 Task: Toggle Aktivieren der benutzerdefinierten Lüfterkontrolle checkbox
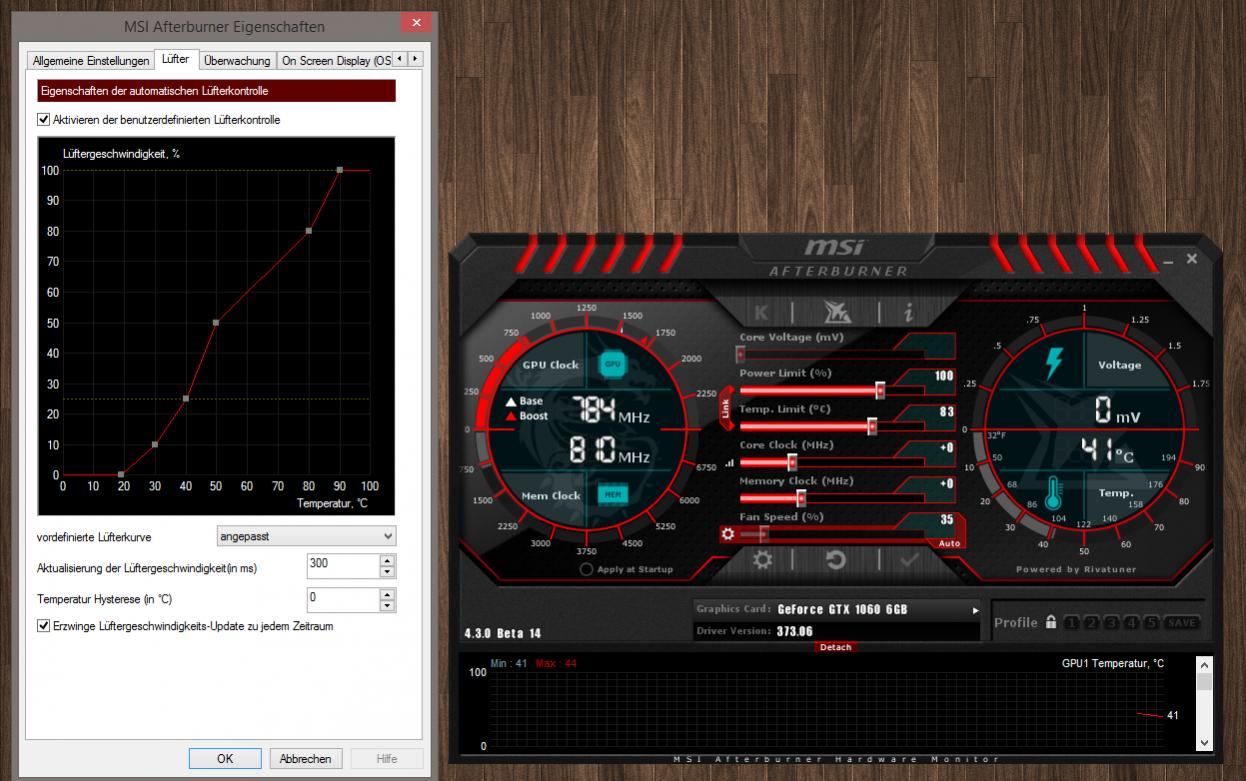tap(44, 119)
